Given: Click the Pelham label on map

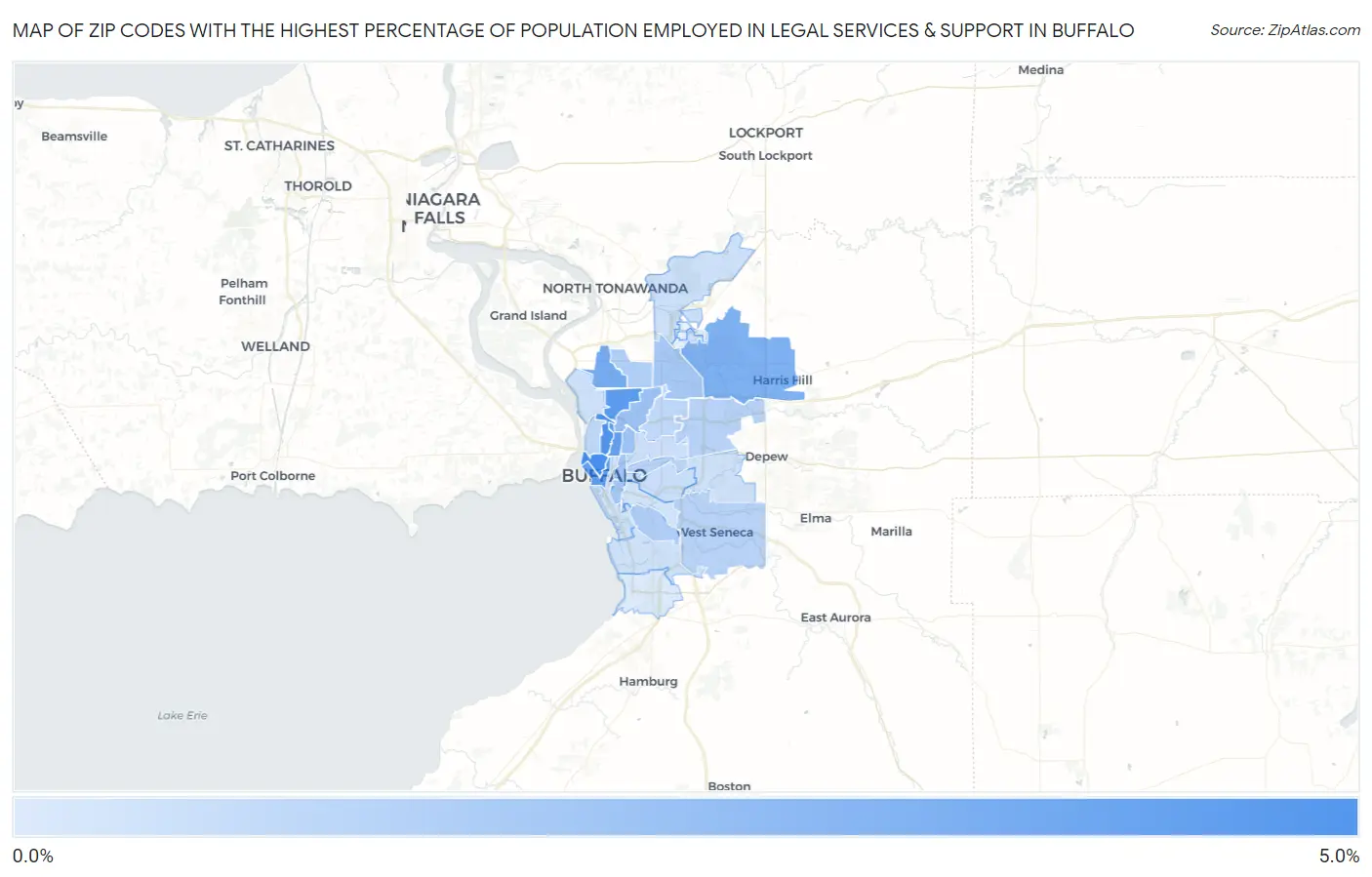Looking at the screenshot, I should coord(244,284).
